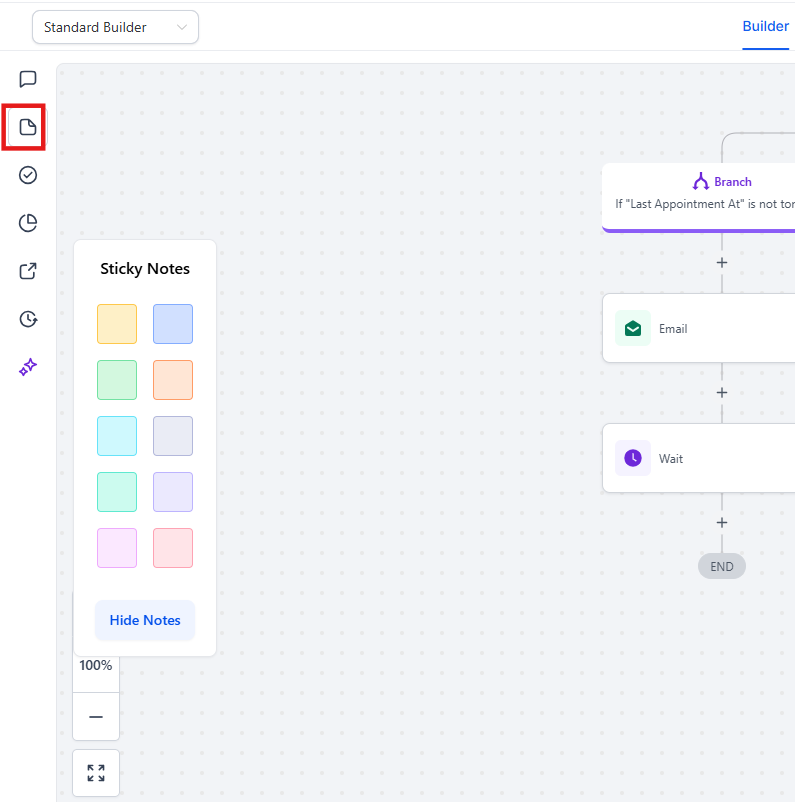Open the Email action step
This screenshot has height=802, width=795.
pos(700,328)
